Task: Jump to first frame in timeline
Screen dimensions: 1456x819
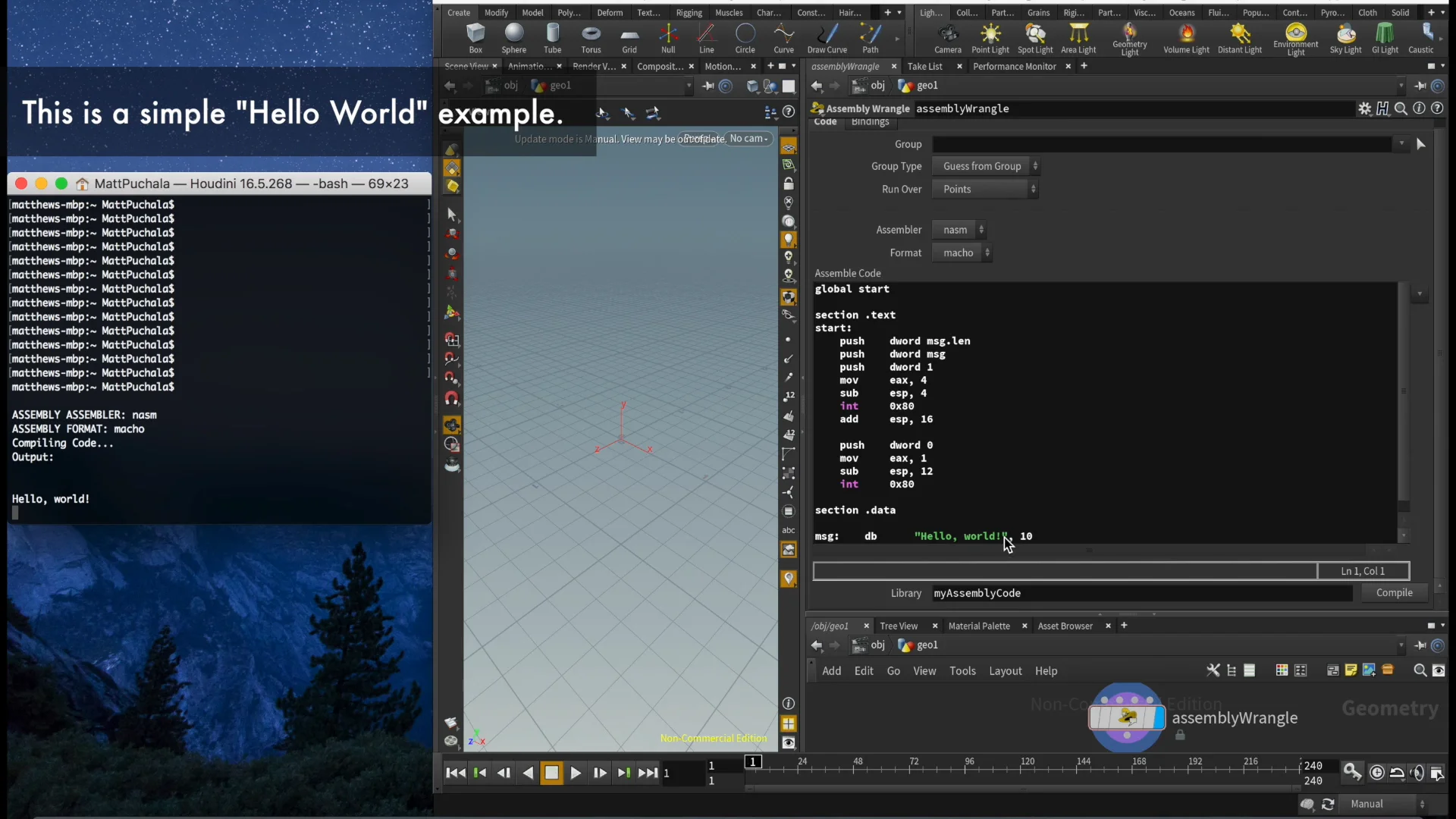Action: coord(456,773)
